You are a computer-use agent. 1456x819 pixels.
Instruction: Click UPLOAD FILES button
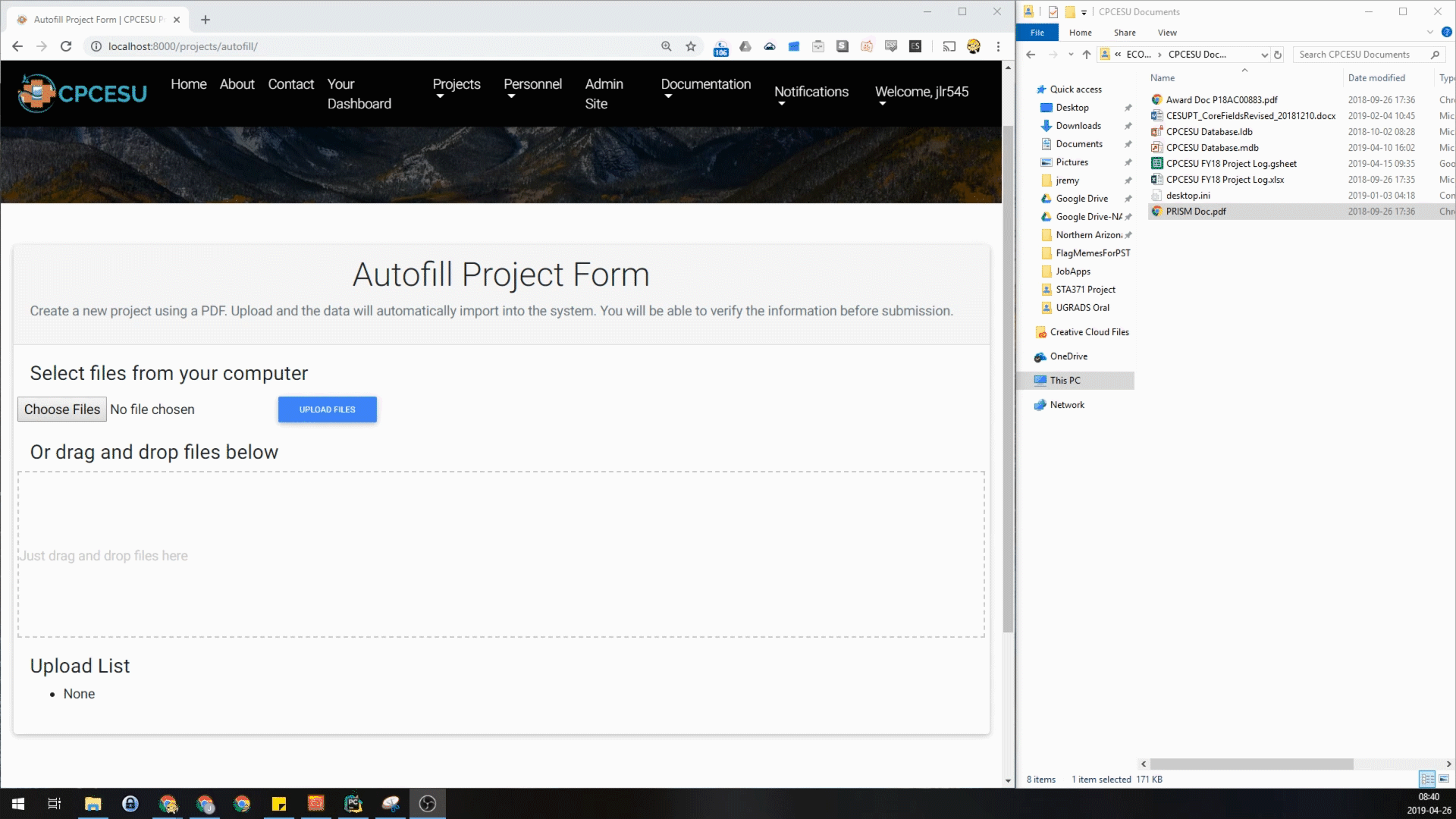point(327,409)
